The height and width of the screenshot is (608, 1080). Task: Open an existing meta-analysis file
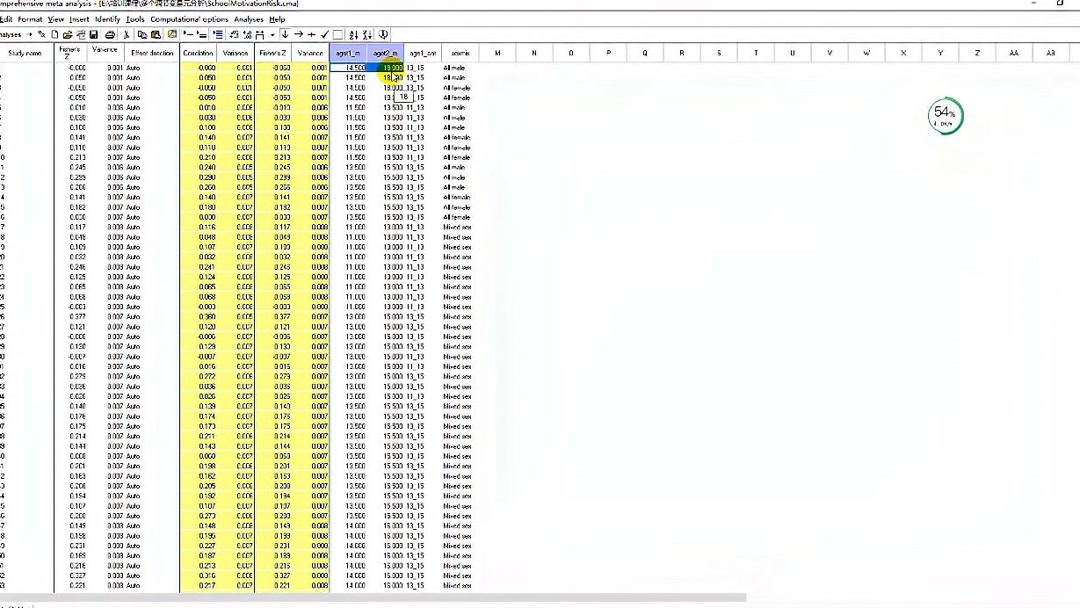click(69, 34)
